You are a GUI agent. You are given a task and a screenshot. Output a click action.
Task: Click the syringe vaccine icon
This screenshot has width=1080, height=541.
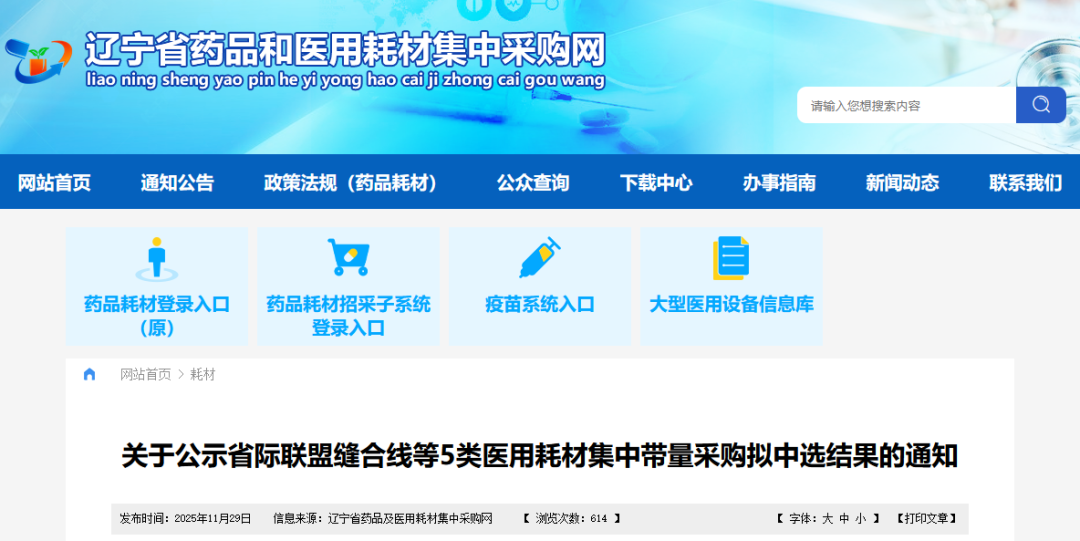pos(539,257)
